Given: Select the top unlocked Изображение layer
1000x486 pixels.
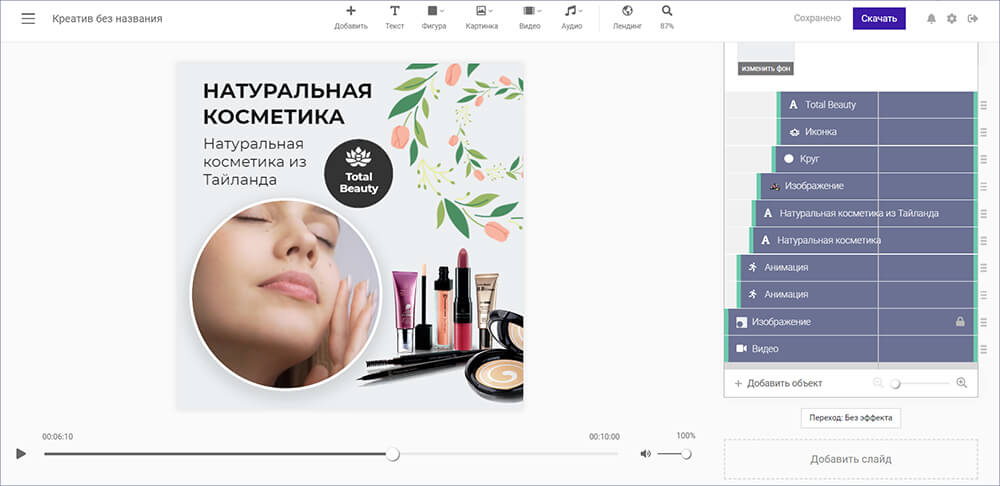Looking at the screenshot, I should [866, 186].
